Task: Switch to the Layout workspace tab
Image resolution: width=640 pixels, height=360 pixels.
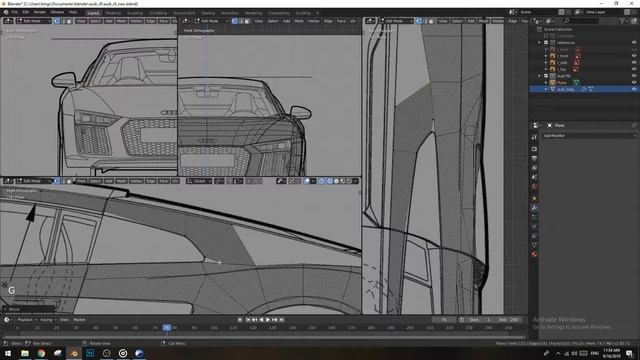Action: click(x=93, y=13)
